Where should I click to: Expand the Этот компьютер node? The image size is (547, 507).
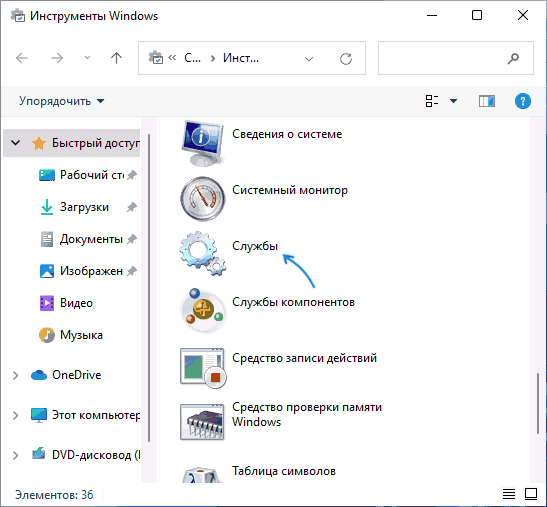[15, 415]
